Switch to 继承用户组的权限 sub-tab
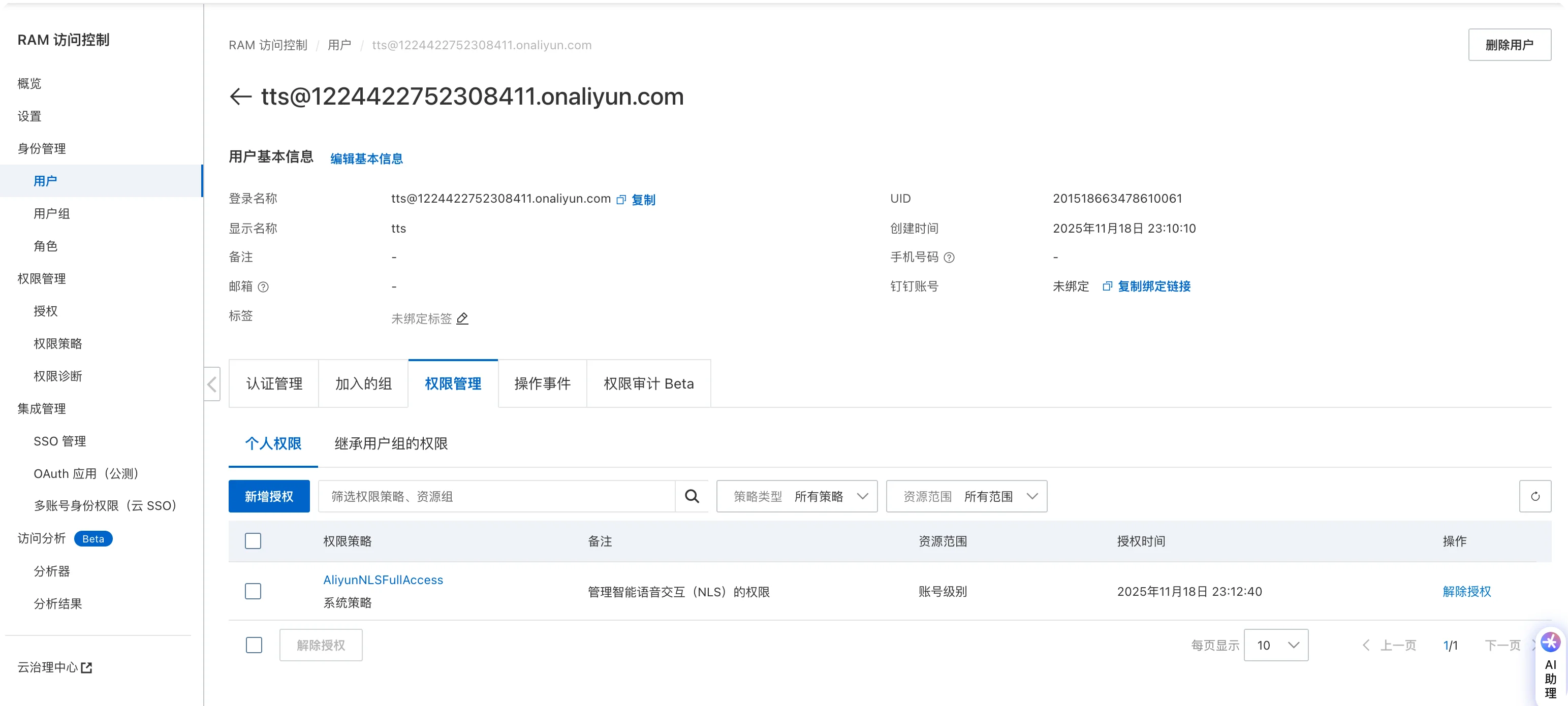This screenshot has width=1568, height=706. 391,444
